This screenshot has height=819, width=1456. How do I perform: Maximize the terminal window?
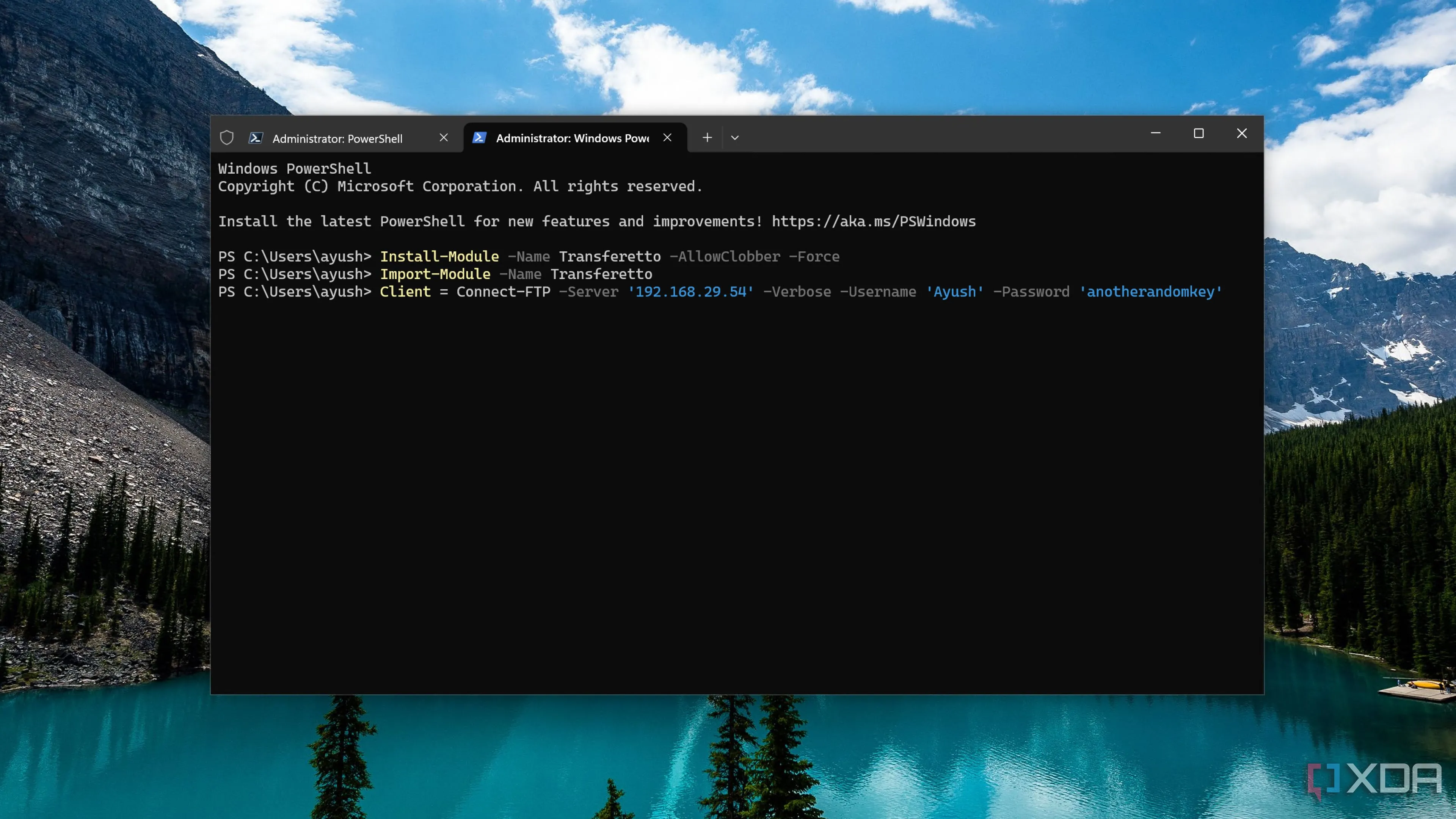pyautogui.click(x=1199, y=133)
